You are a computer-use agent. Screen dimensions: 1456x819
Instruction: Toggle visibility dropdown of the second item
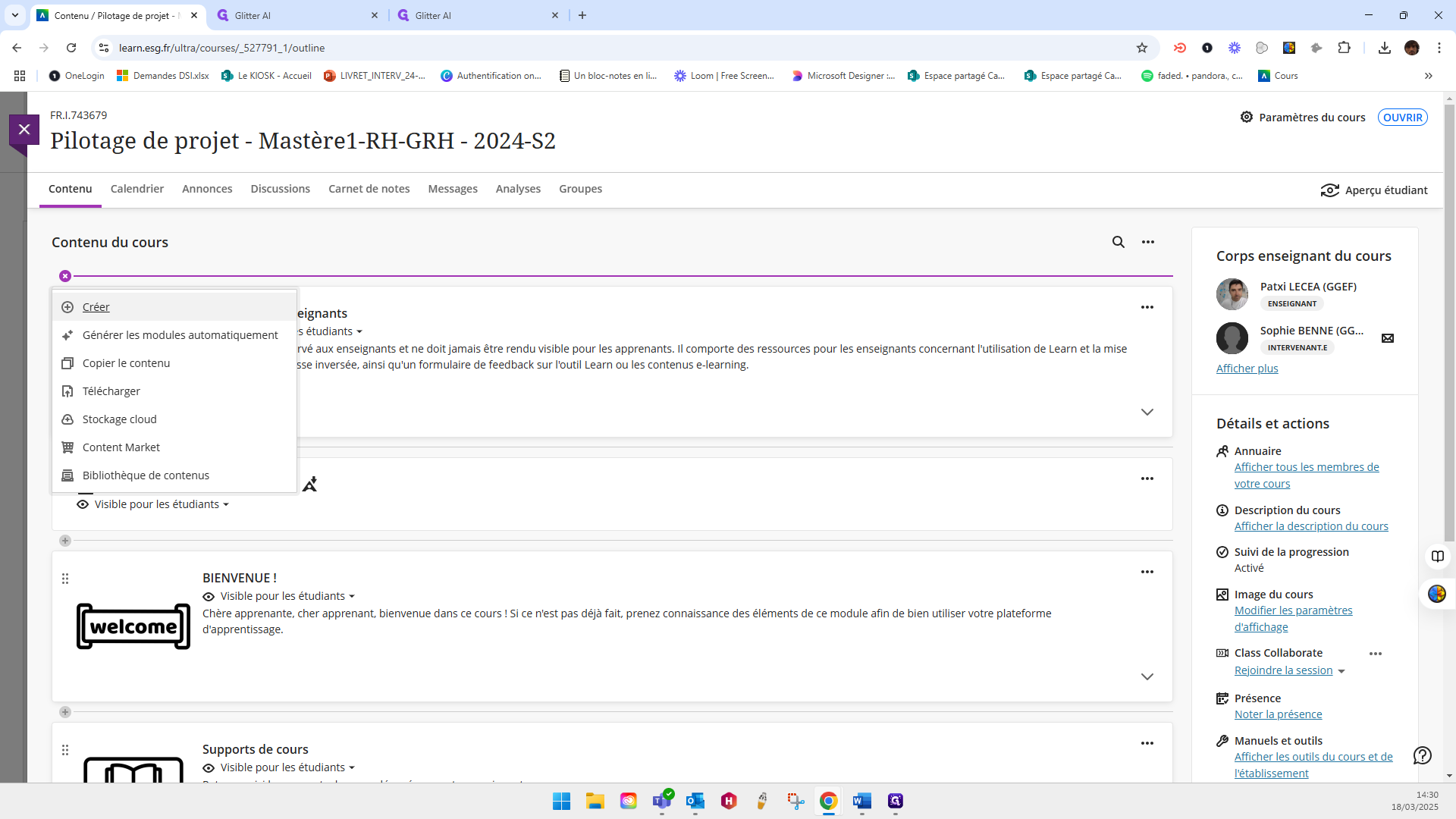point(152,504)
